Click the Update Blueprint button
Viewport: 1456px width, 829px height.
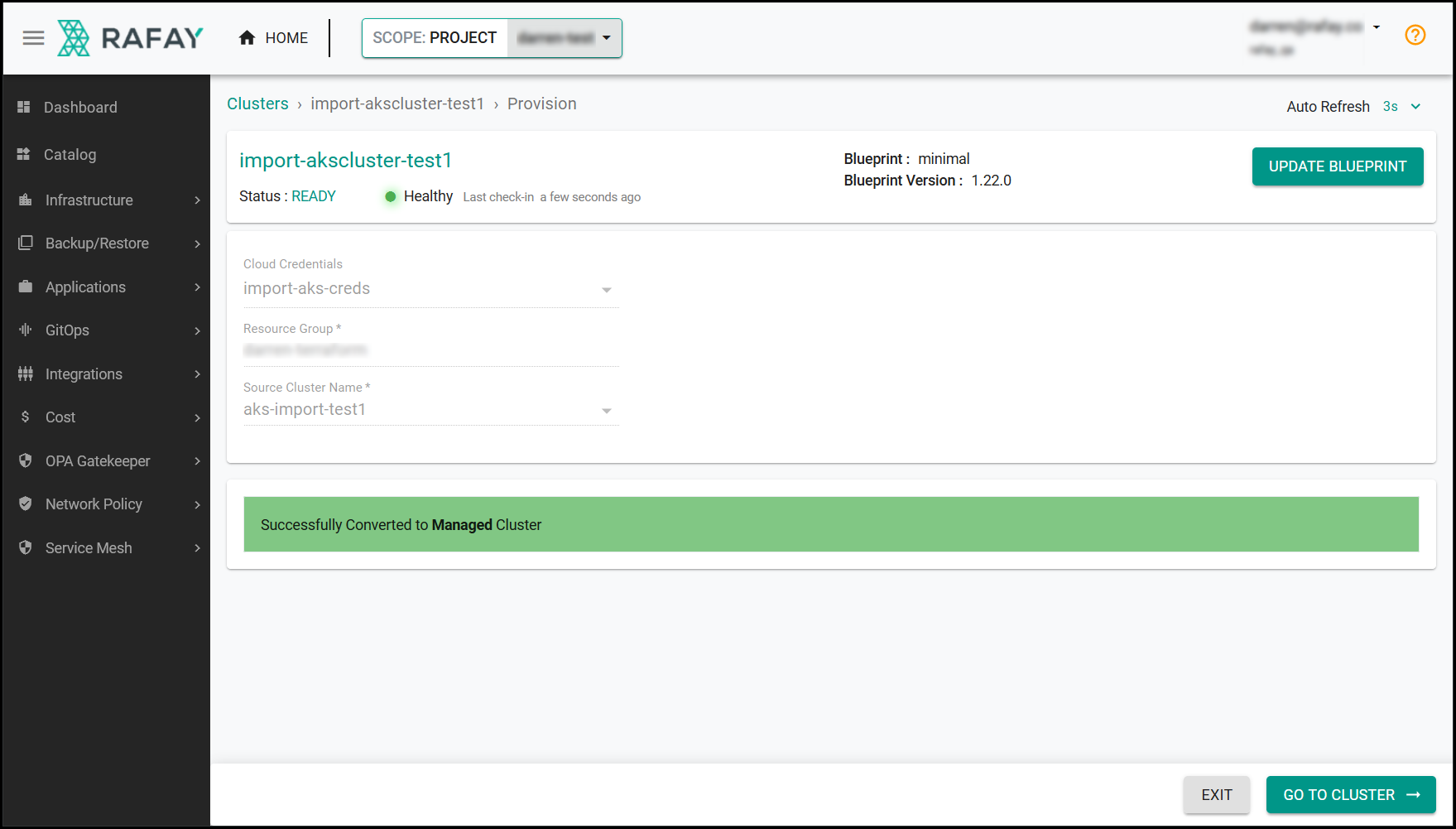[1338, 166]
